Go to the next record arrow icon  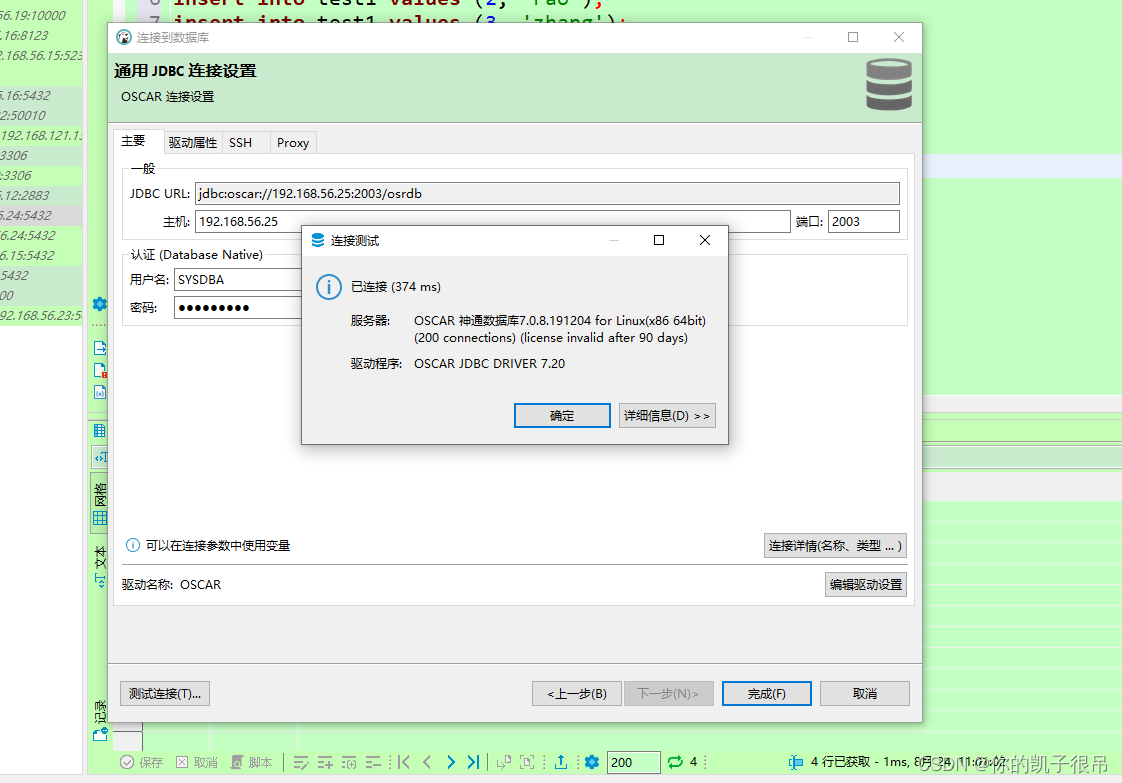pyautogui.click(x=450, y=762)
